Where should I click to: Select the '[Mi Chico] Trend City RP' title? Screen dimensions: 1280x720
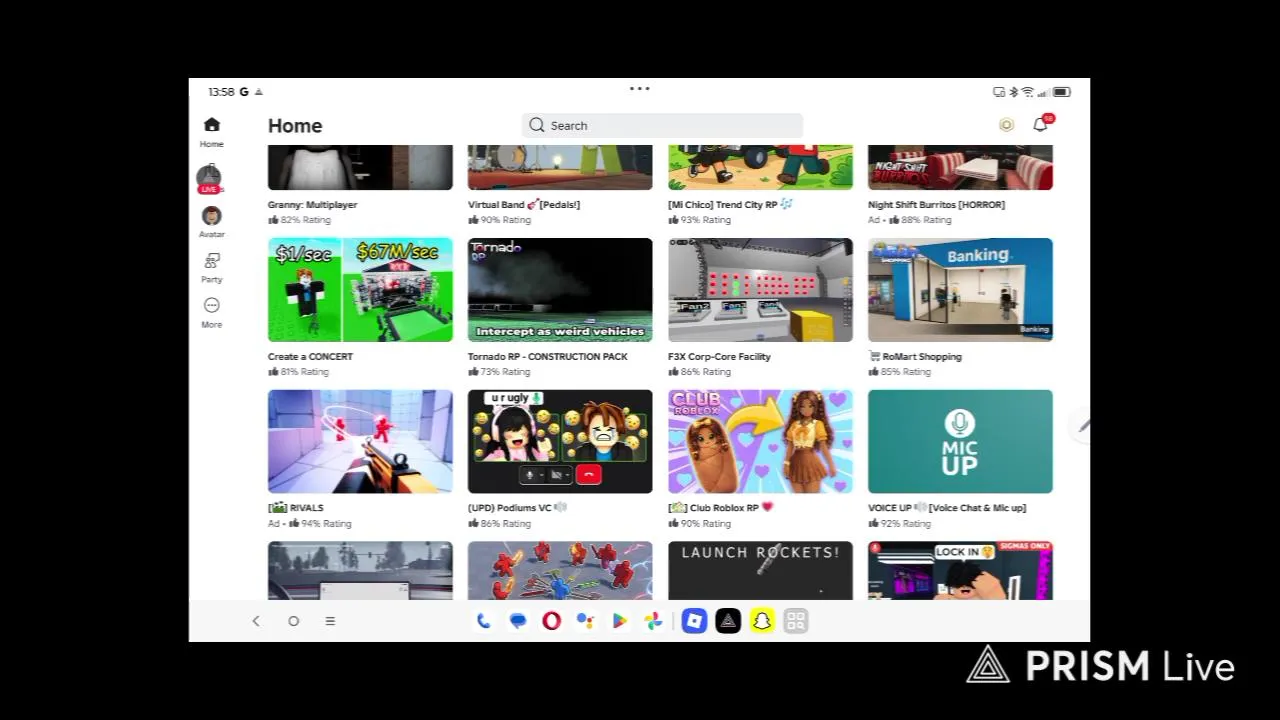click(x=730, y=205)
